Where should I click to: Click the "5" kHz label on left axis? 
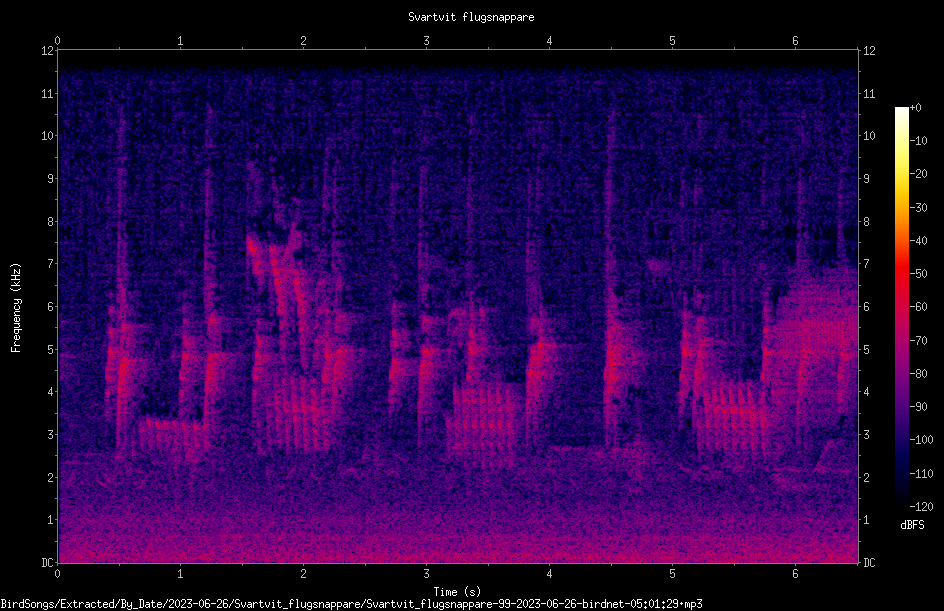pos(51,350)
